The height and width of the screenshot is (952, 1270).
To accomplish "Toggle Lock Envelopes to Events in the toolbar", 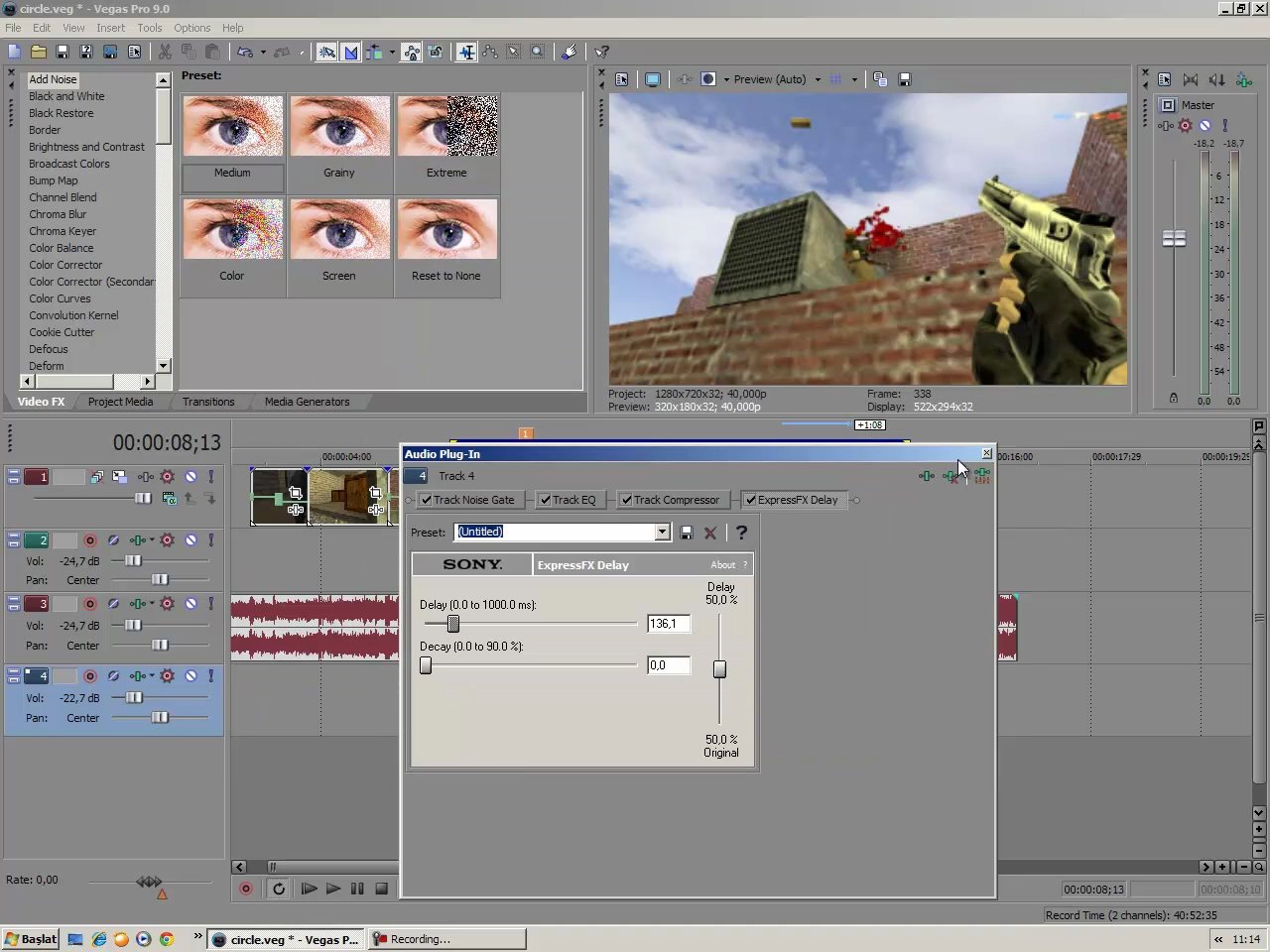I will [x=411, y=52].
